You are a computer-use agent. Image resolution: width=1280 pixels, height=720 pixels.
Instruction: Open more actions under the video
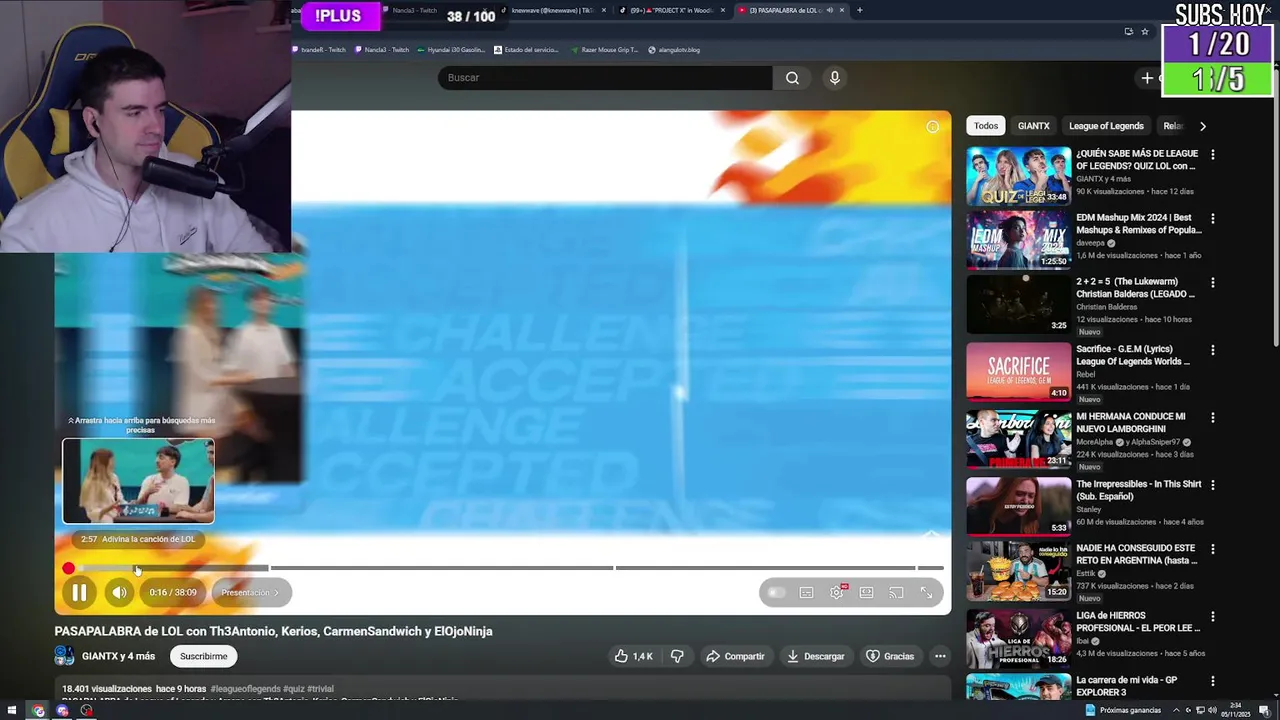tap(940, 656)
